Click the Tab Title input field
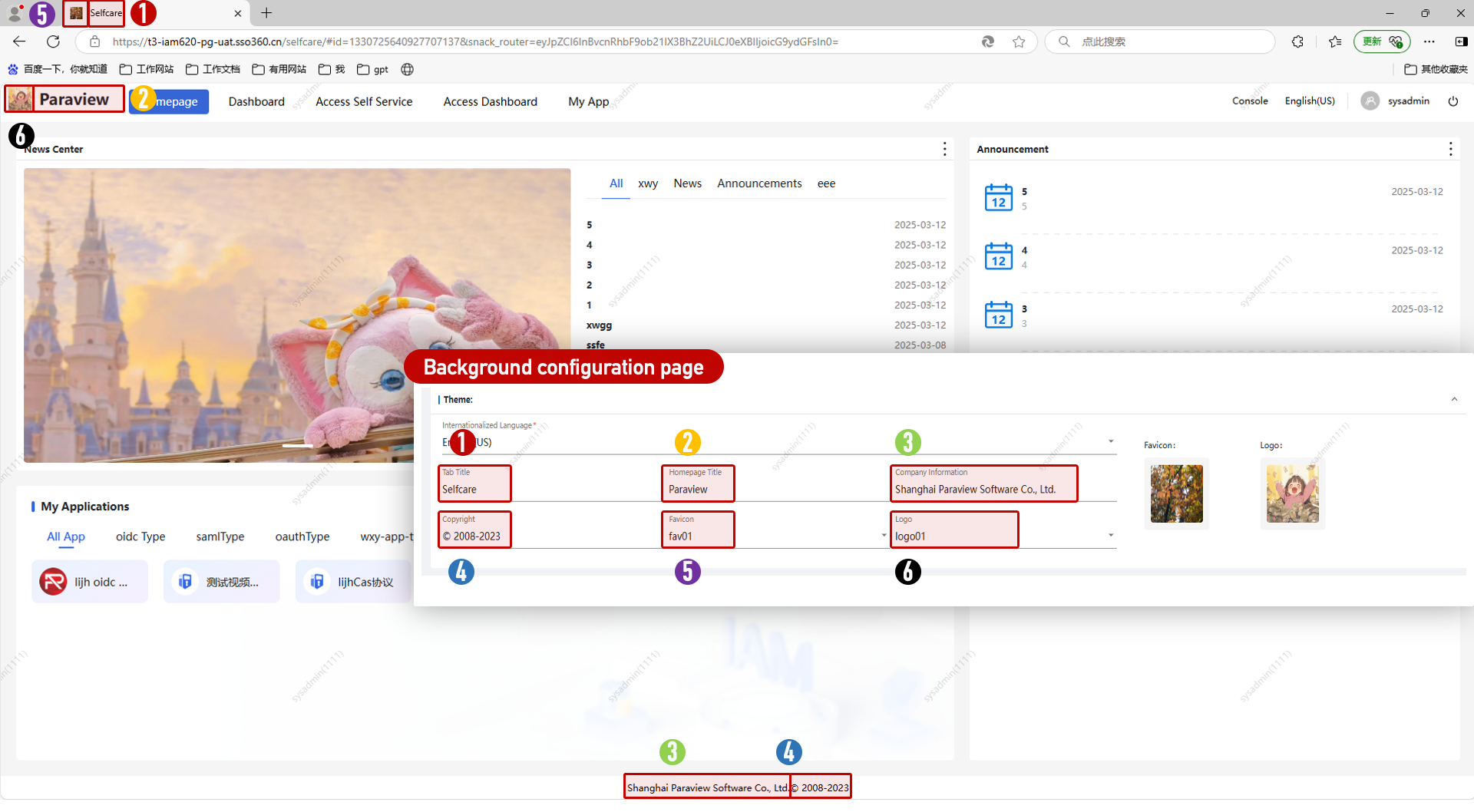This screenshot has width=1474, height=812. (x=474, y=490)
